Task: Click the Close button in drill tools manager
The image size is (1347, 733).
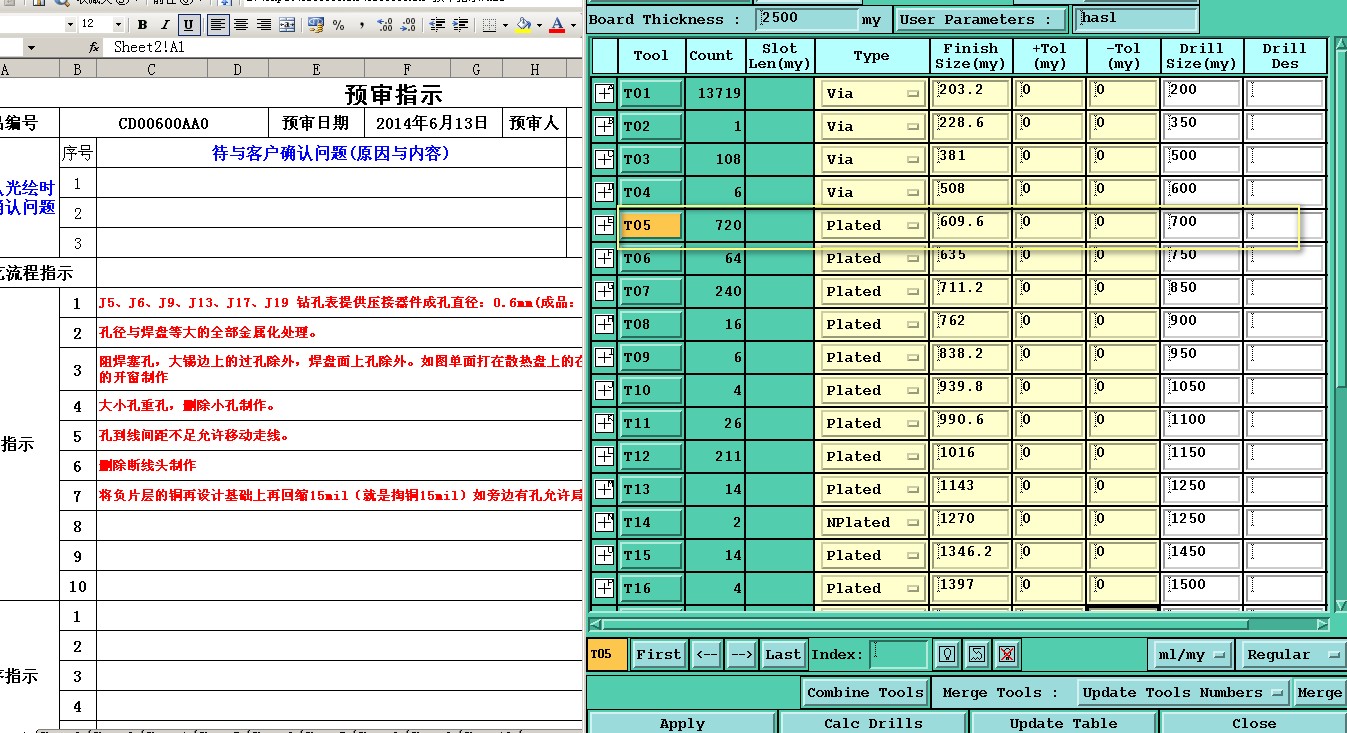Action: point(1253,722)
